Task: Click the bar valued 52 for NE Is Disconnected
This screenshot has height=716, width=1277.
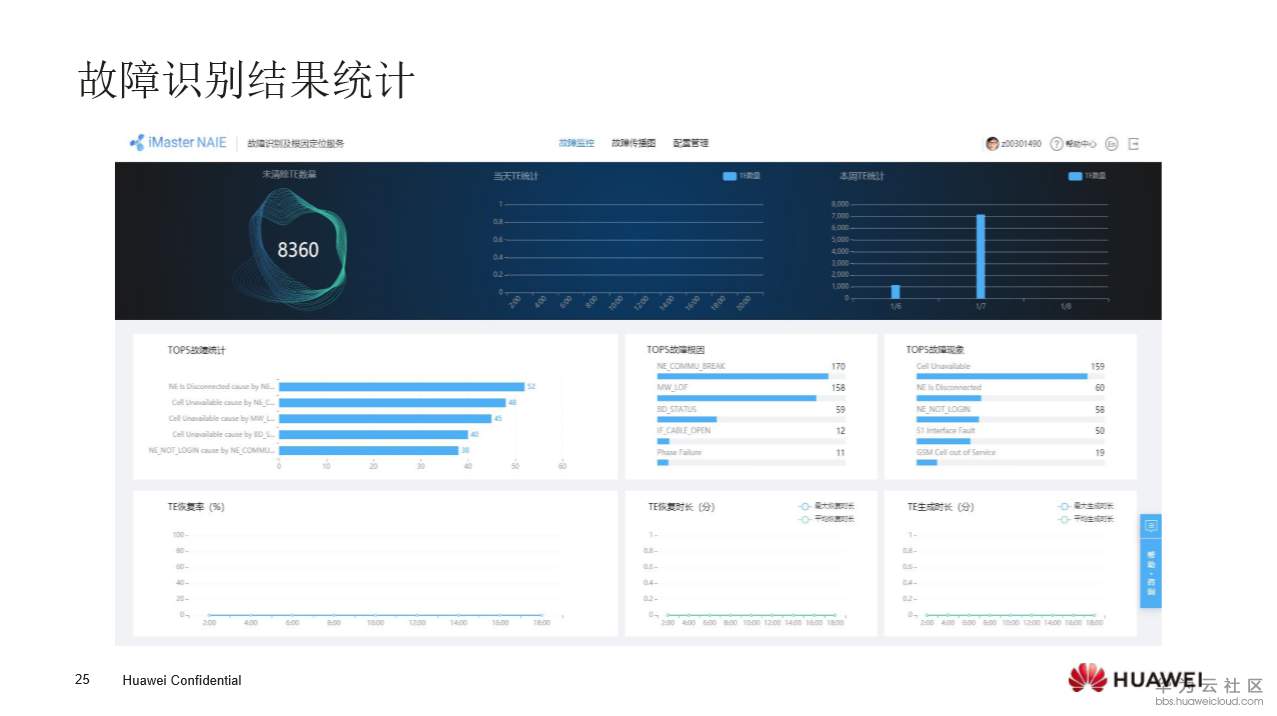Action: click(401, 386)
